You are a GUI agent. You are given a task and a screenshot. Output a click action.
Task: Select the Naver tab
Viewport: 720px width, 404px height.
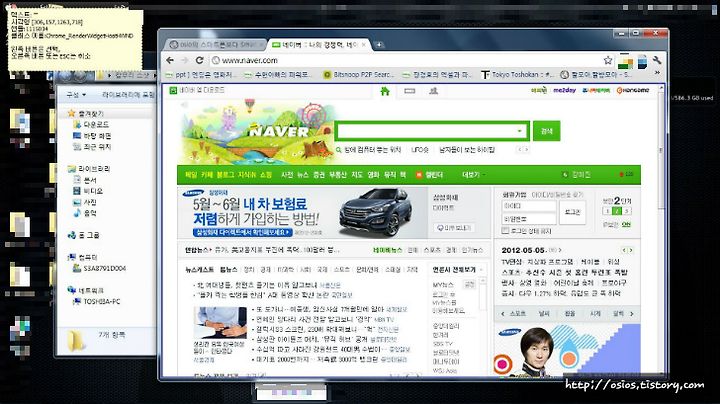click(x=320, y=45)
